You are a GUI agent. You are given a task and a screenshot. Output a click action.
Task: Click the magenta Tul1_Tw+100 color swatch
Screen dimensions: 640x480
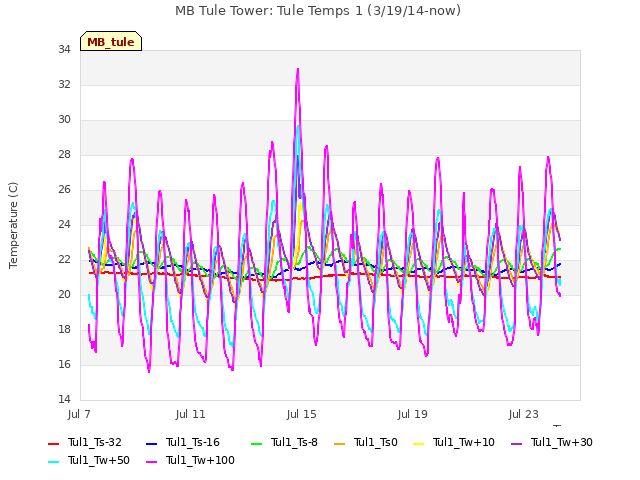pos(151,462)
